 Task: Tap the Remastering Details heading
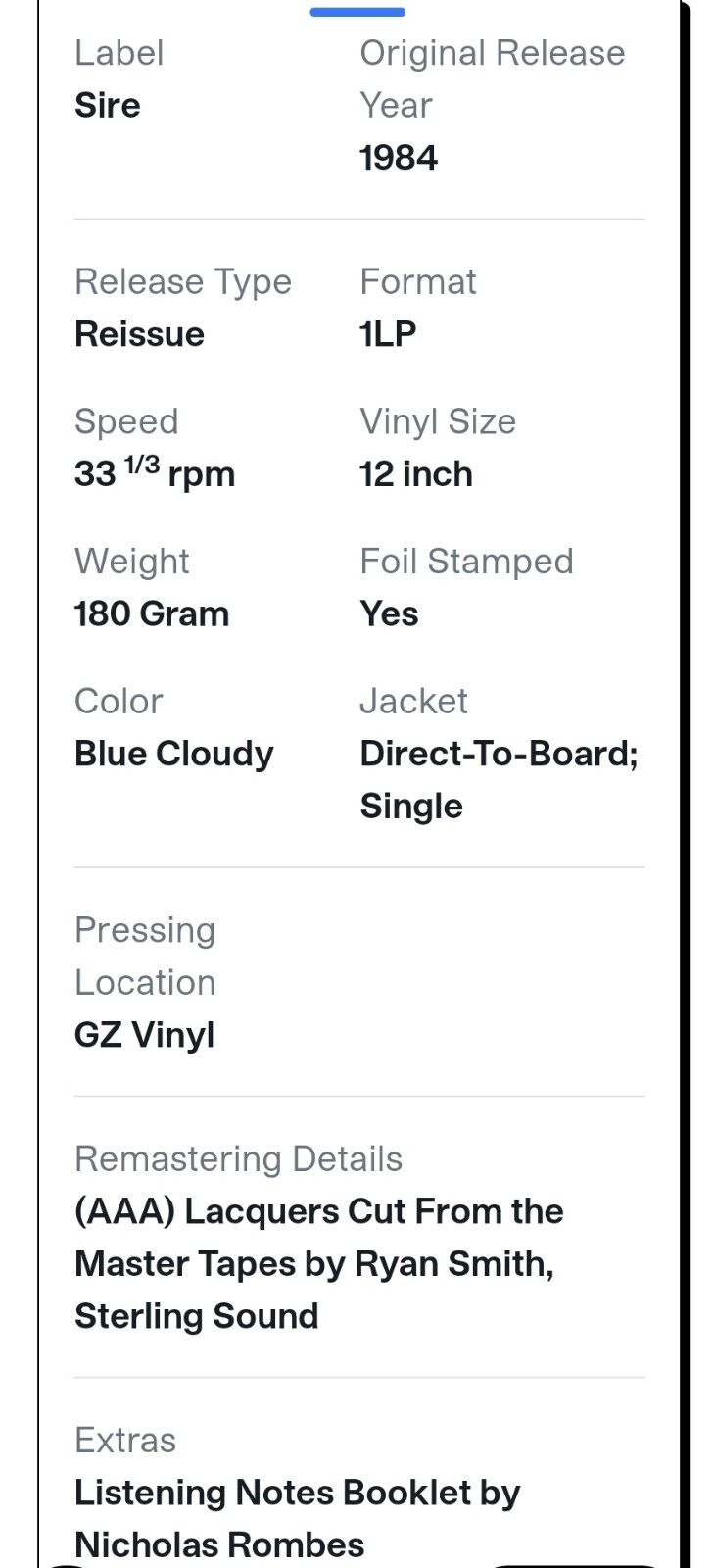click(x=239, y=1159)
